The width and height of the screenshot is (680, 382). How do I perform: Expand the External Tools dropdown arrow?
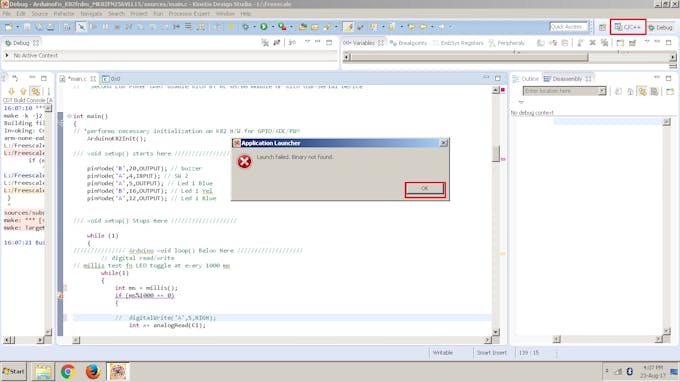pos(291,27)
